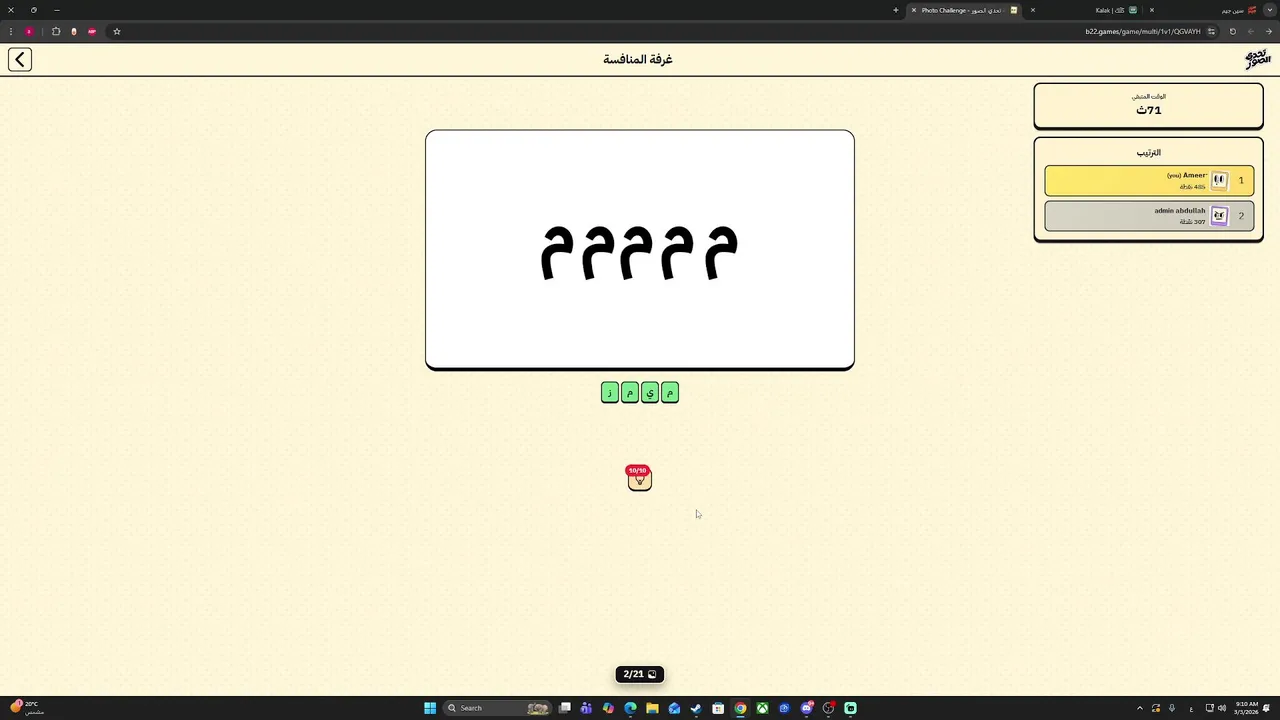Image resolution: width=1280 pixels, height=720 pixels.
Task: Select the admin abdullah ranking row
Action: point(1149,216)
